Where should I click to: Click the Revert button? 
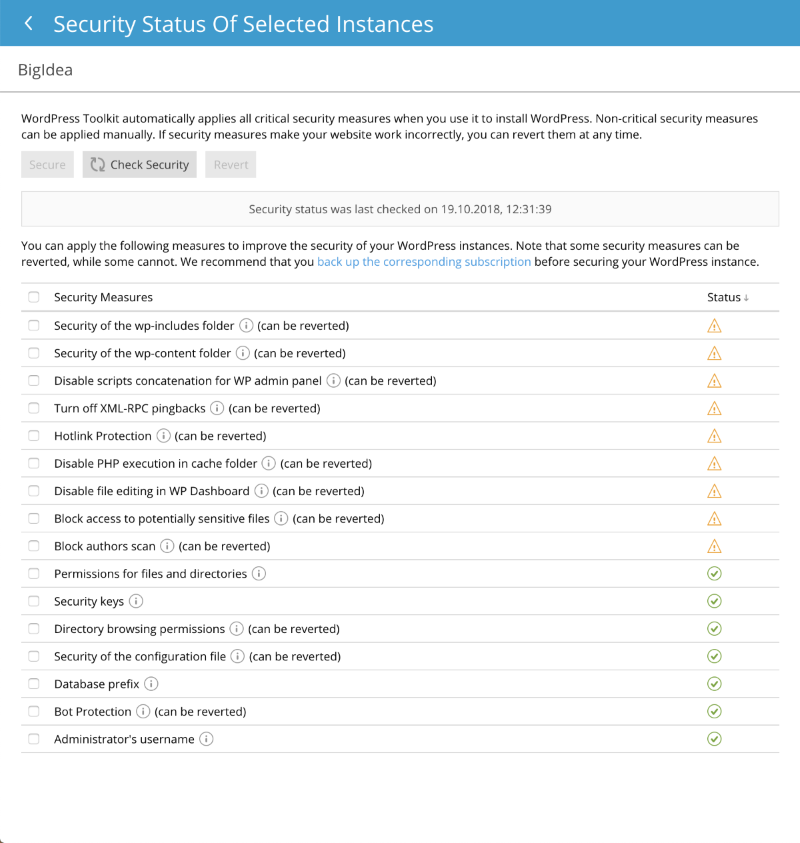click(x=231, y=165)
